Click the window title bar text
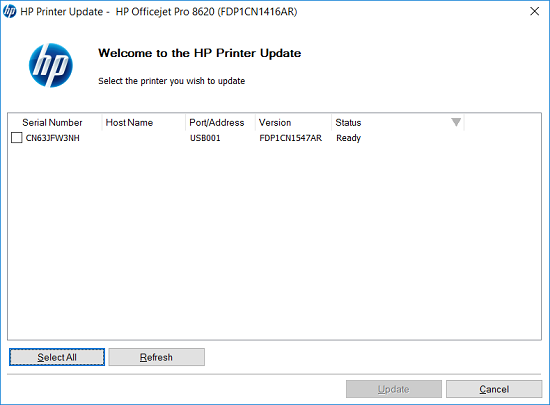Image resolution: width=550 pixels, height=405 pixels. [159, 12]
